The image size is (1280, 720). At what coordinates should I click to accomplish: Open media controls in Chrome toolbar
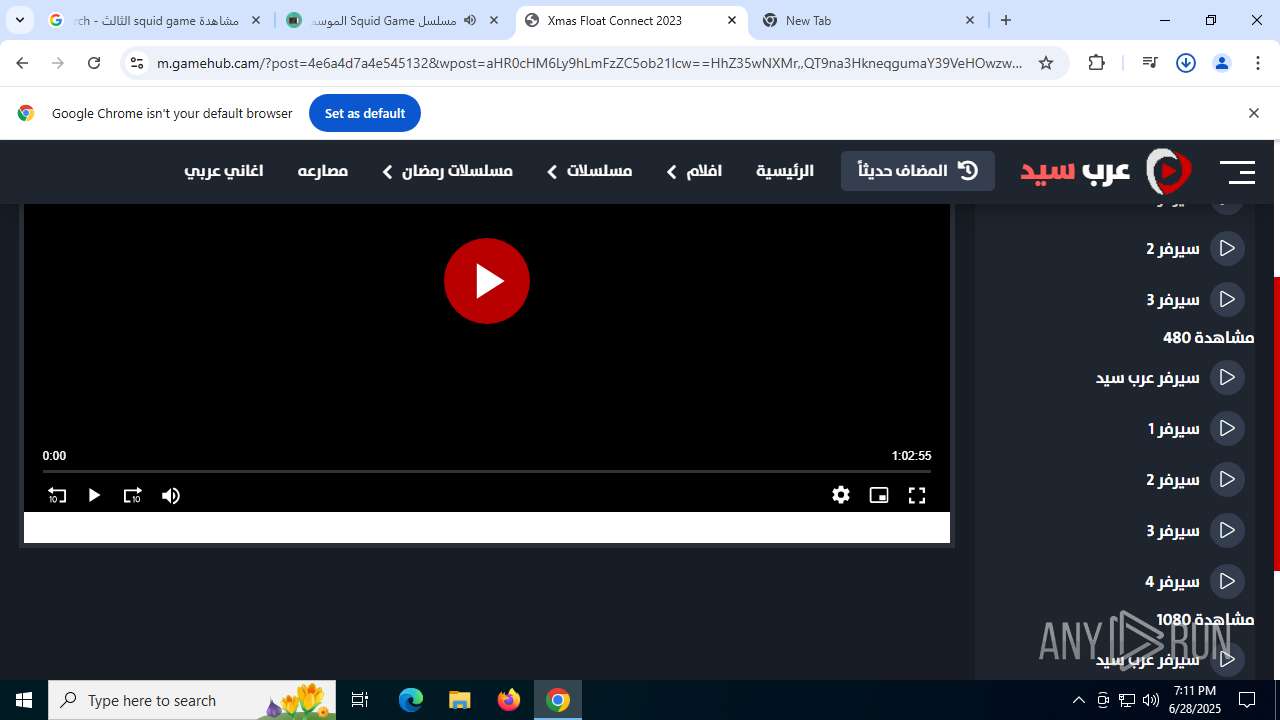pyautogui.click(x=1150, y=63)
